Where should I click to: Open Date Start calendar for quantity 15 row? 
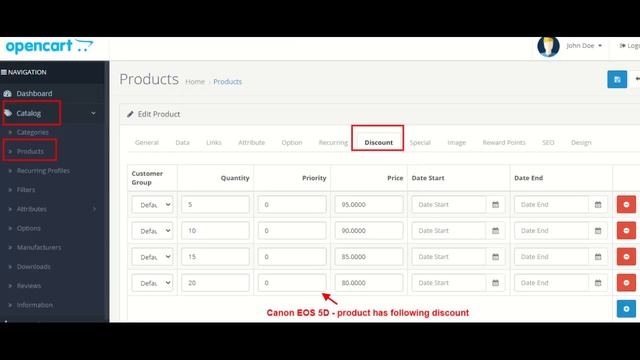496,257
